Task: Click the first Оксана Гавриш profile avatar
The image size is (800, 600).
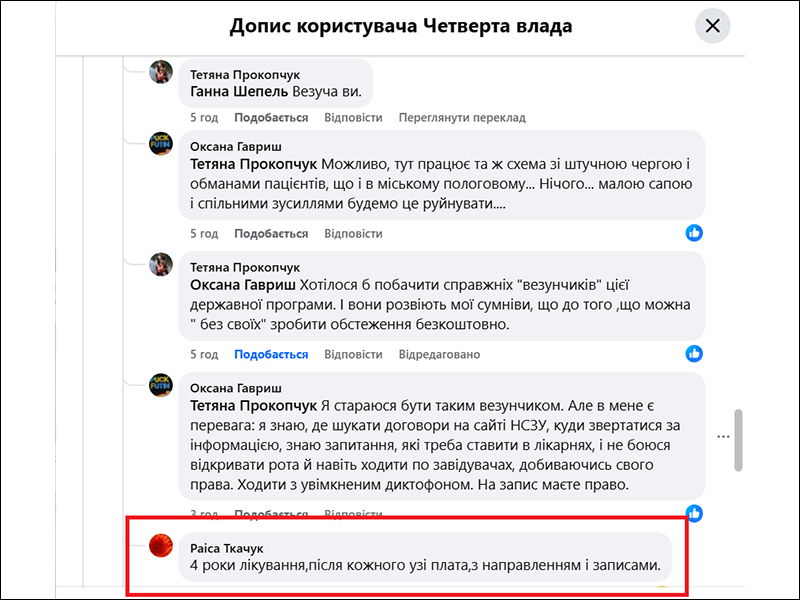Action: pos(162,144)
